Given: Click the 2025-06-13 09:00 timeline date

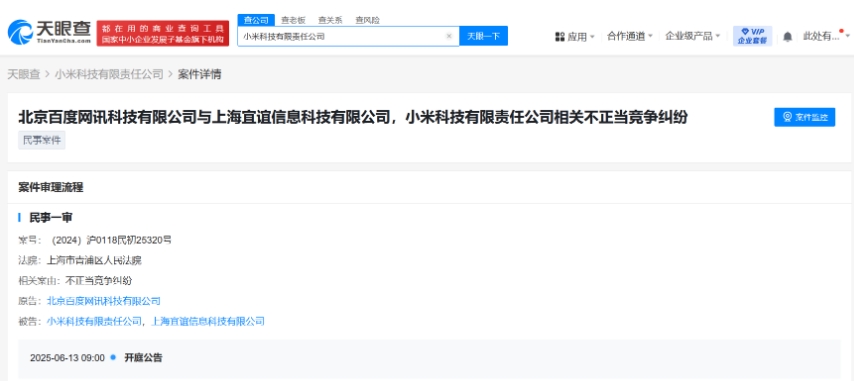Looking at the screenshot, I should tap(67, 358).
